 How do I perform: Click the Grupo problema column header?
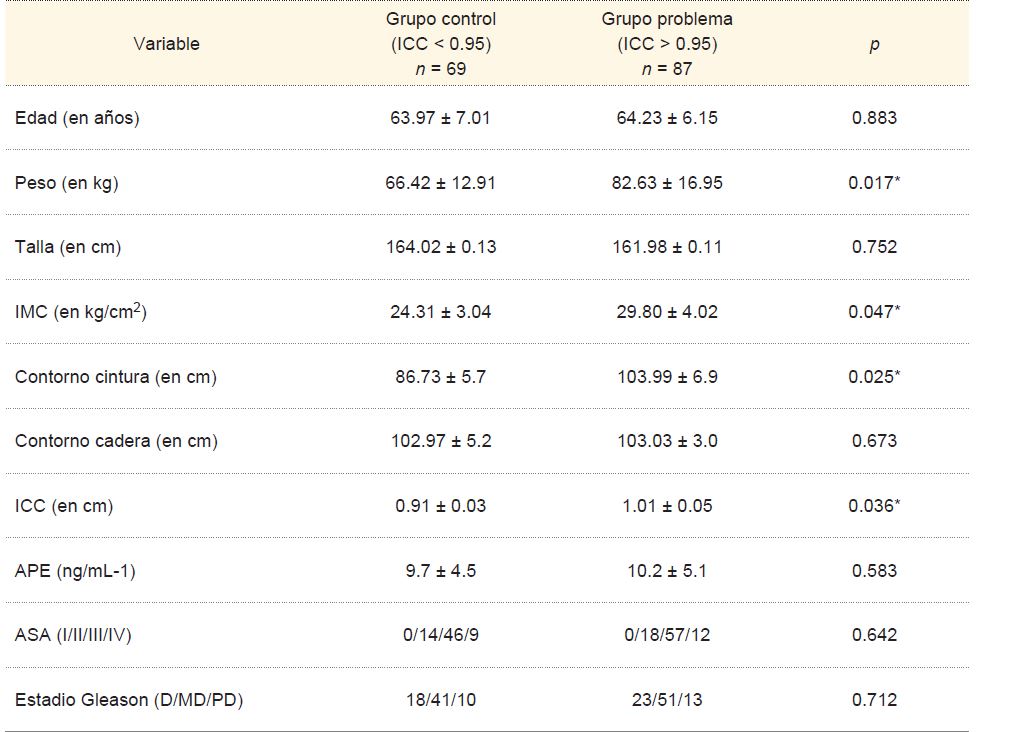tap(667, 44)
